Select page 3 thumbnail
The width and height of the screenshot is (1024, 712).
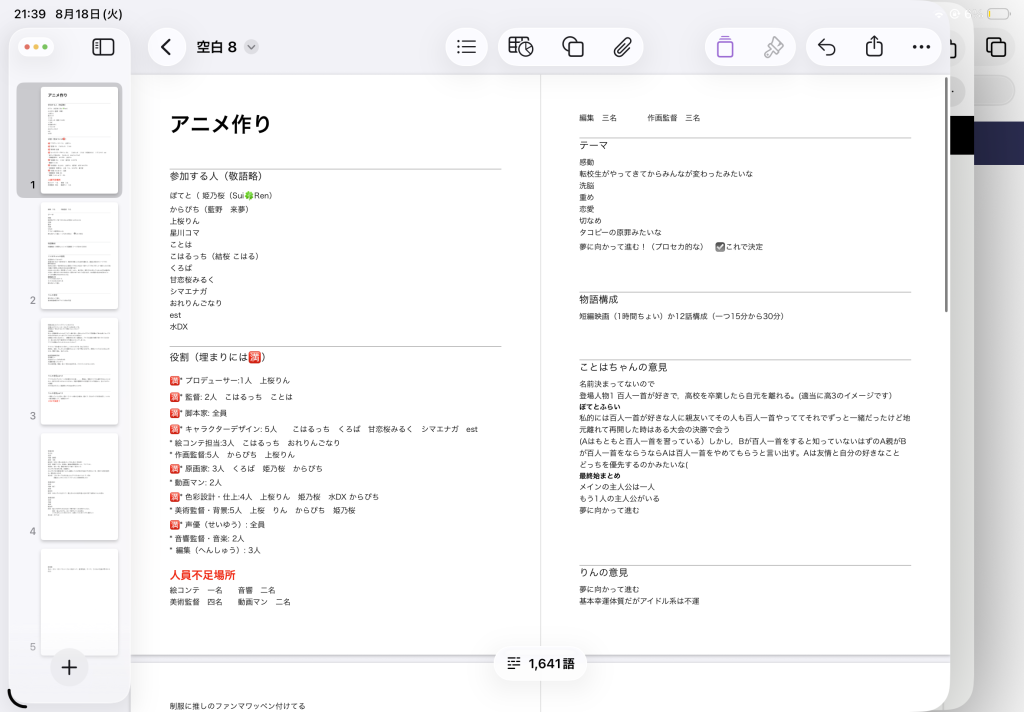point(79,371)
